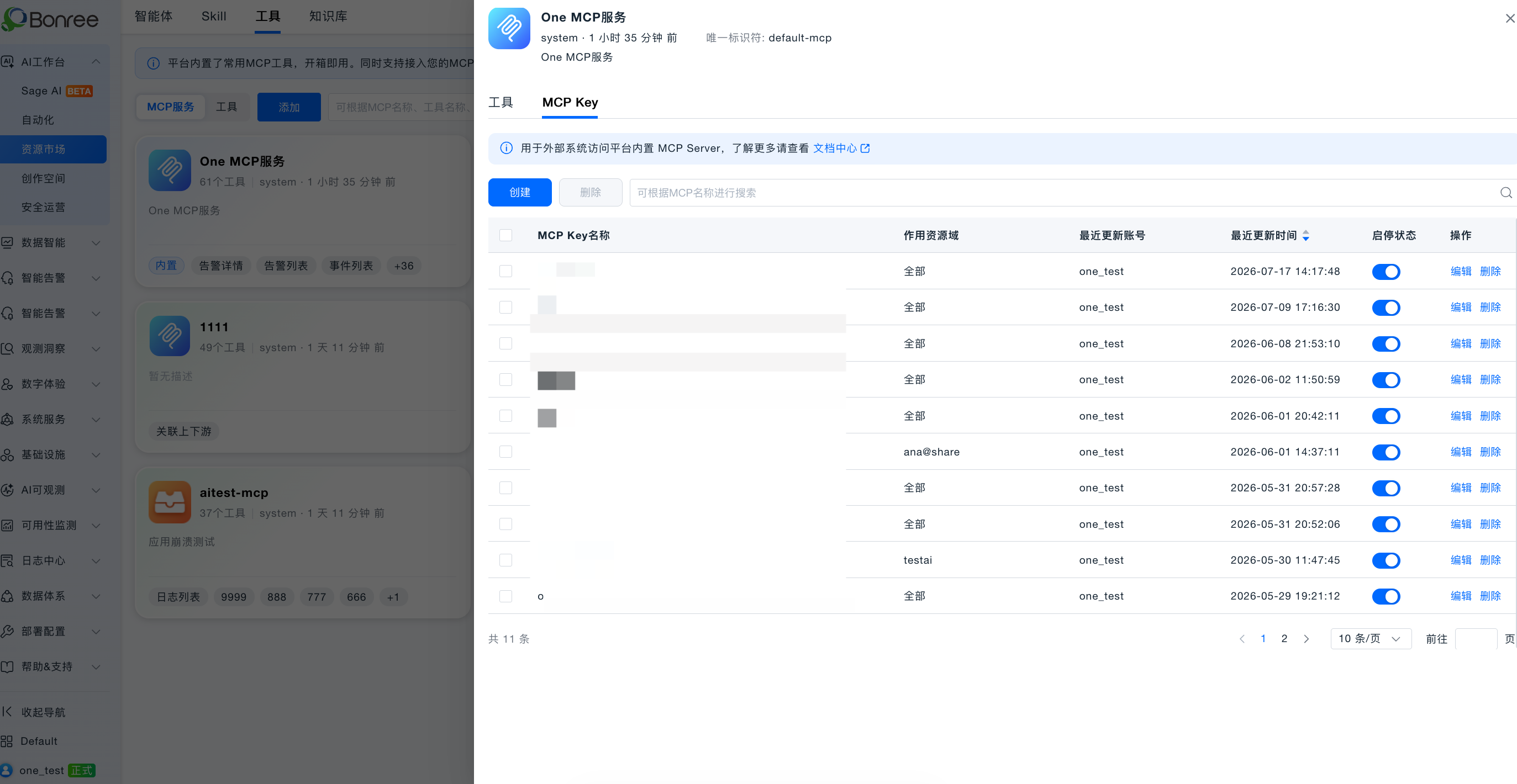Click the 日志中心 sidebar icon
The height and width of the screenshot is (784, 1517).
click(7, 560)
